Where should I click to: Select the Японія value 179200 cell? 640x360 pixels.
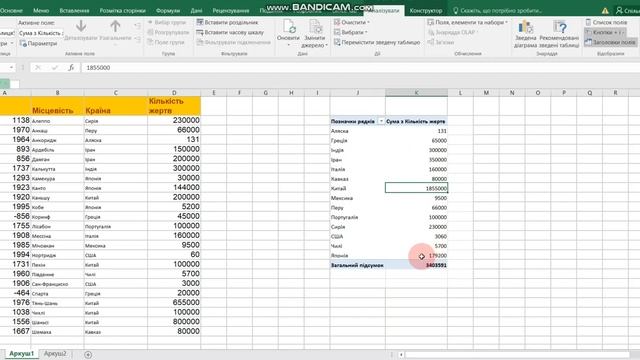pos(416,256)
